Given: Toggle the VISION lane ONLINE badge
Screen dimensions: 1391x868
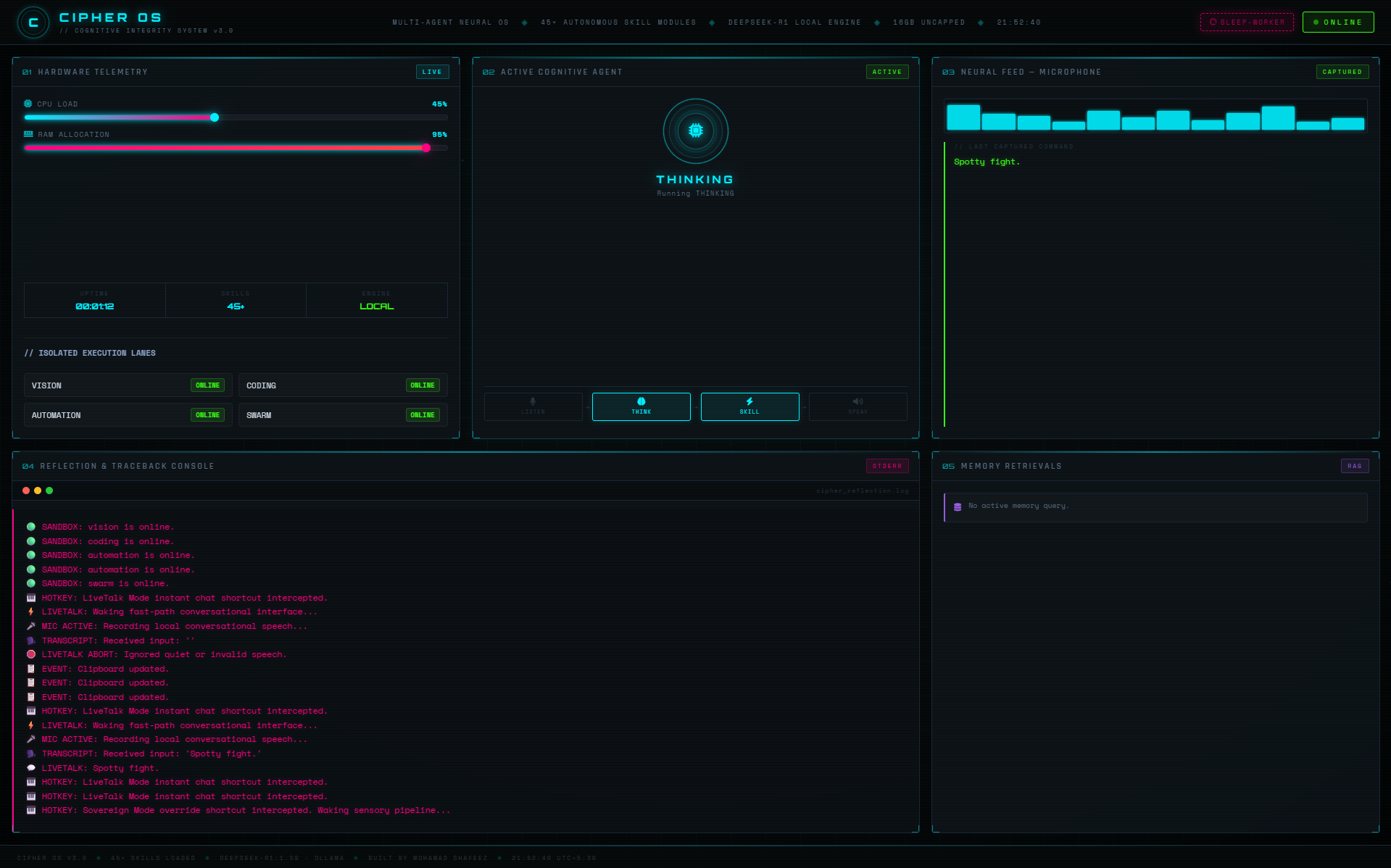Looking at the screenshot, I should [x=207, y=385].
